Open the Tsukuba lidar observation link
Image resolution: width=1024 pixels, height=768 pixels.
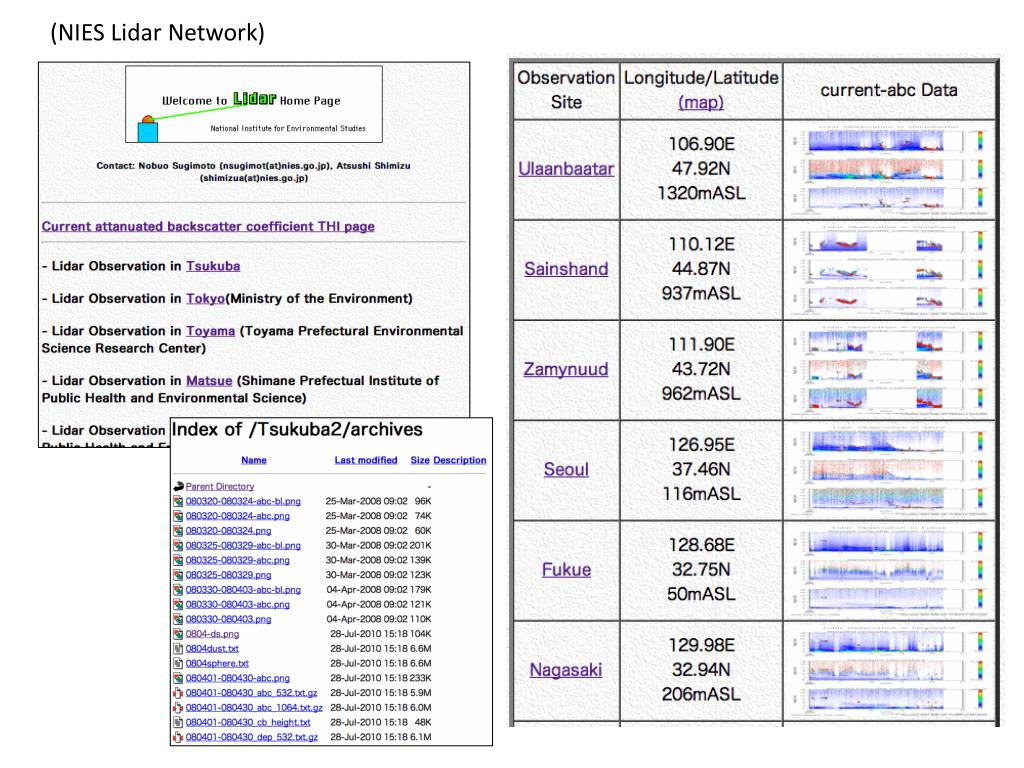point(213,266)
